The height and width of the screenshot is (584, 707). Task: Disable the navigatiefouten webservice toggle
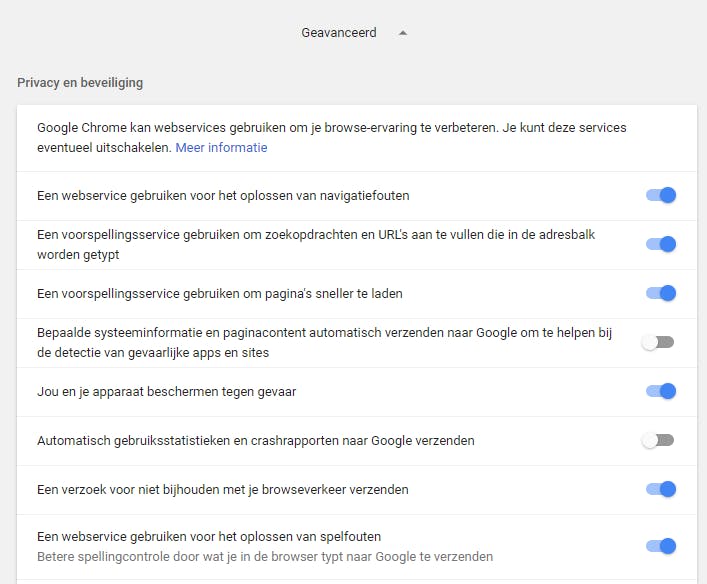(x=661, y=195)
